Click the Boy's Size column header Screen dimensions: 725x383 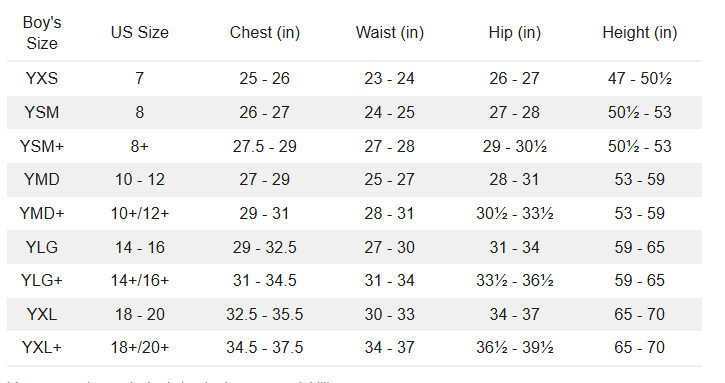(x=42, y=33)
